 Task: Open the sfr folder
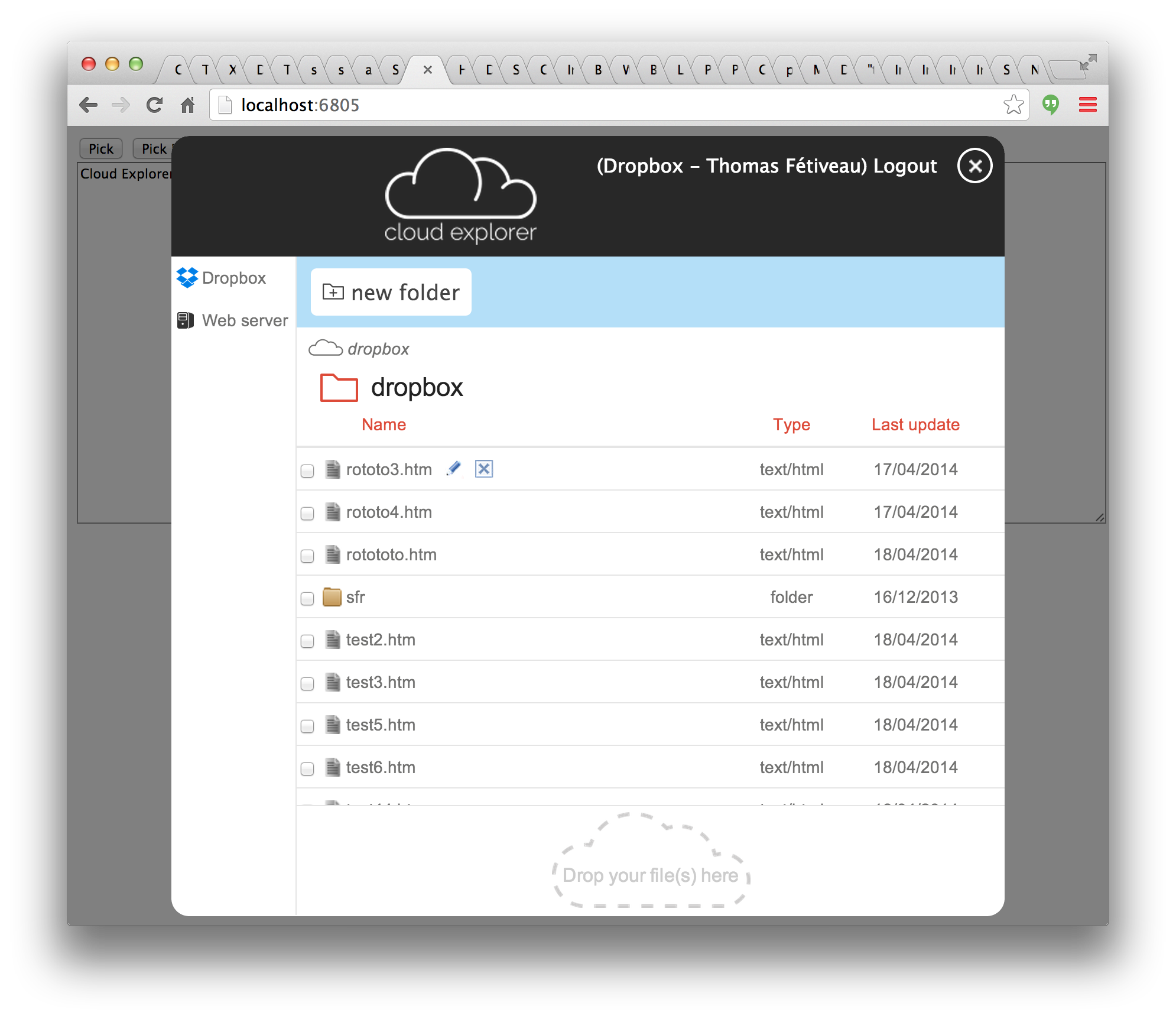355,597
